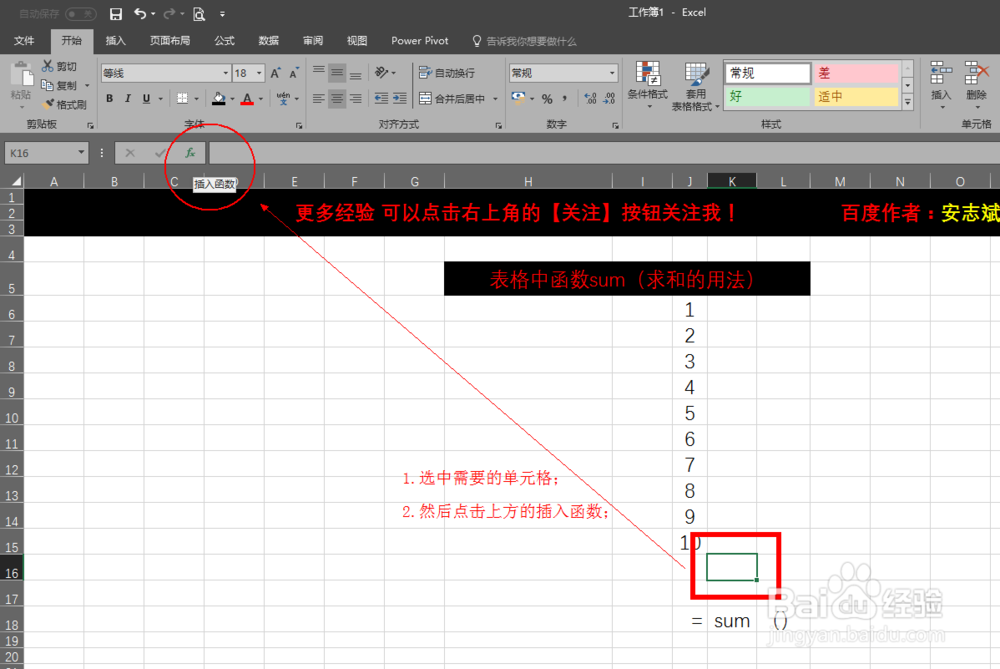Viewport: 1000px width, 669px height.
Task: Open the Font dialog launcher
Action: pos(299,126)
